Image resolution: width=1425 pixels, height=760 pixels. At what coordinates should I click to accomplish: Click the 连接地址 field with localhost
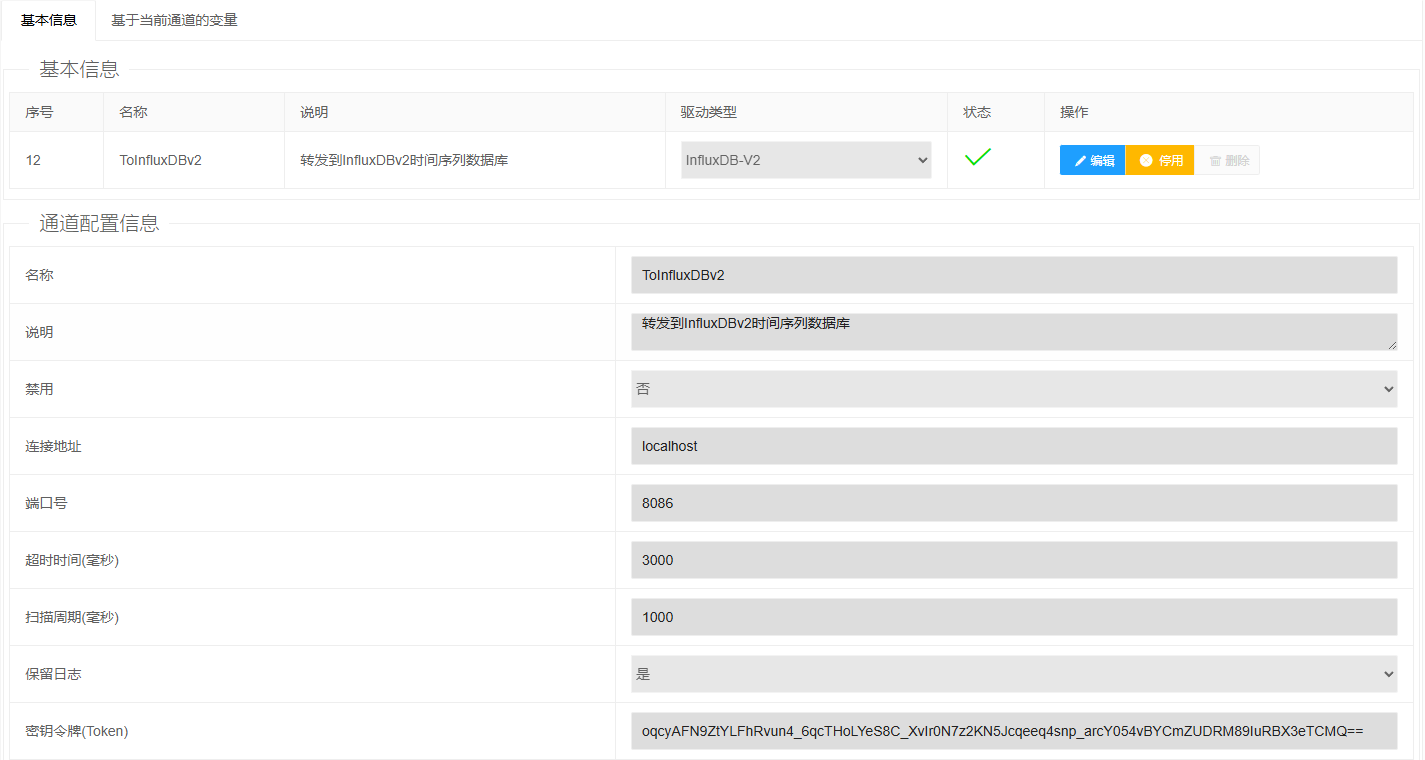click(1014, 446)
